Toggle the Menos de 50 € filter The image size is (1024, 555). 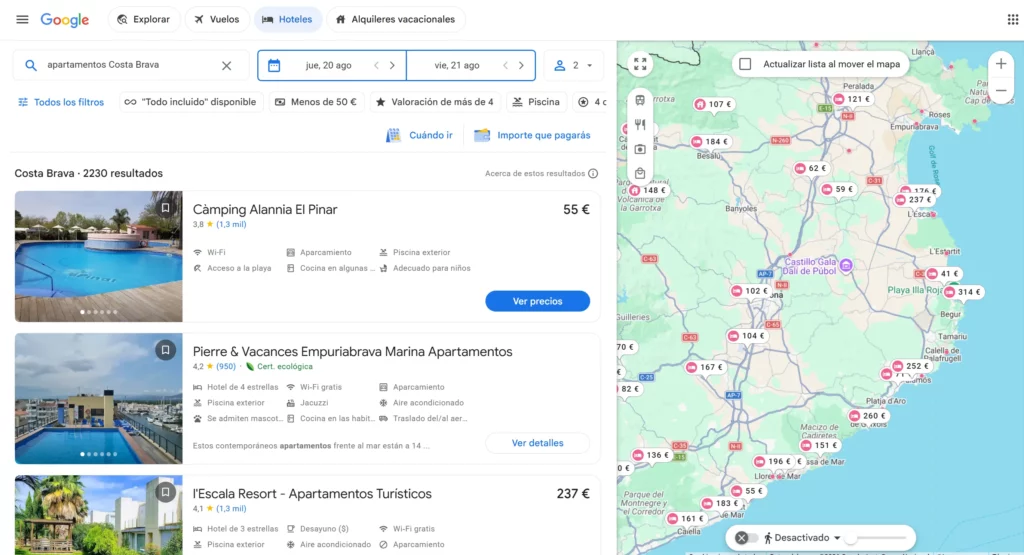317,102
